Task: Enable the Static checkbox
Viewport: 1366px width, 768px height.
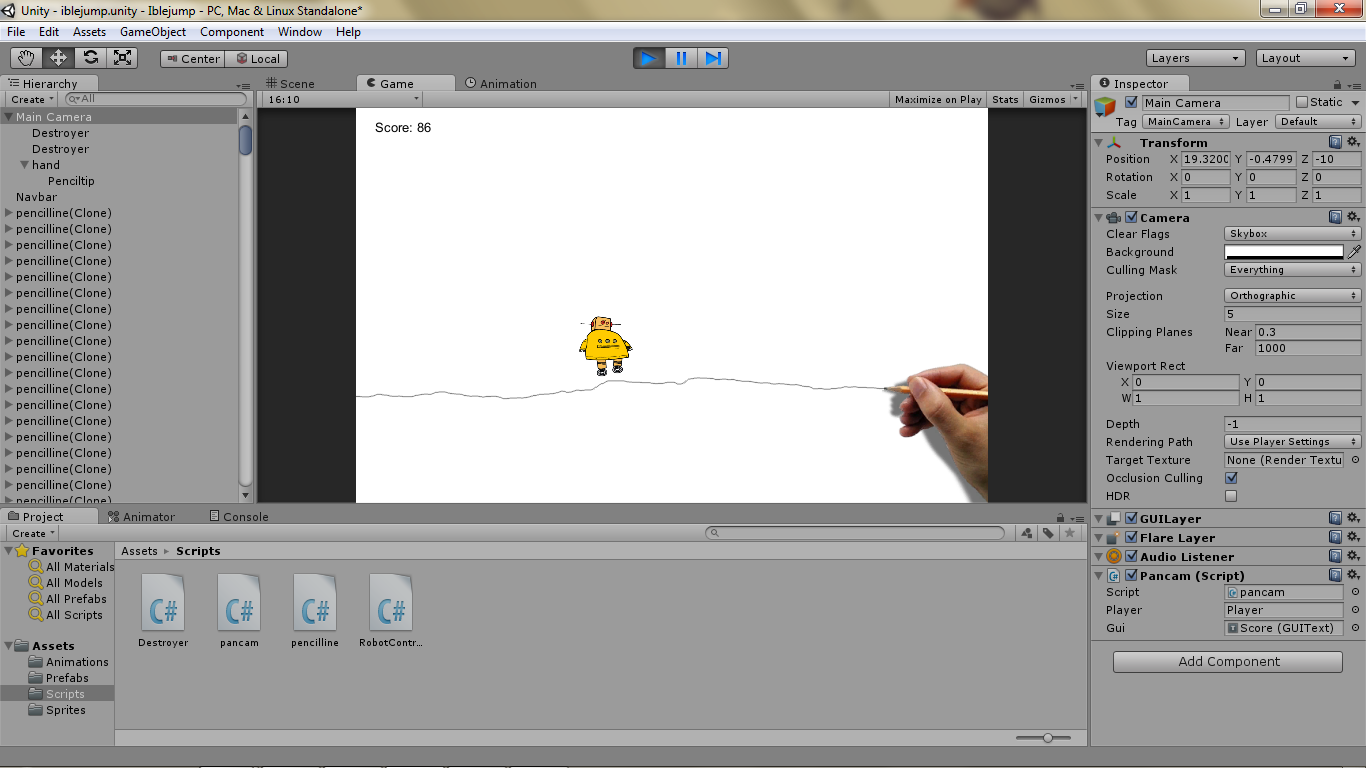Action: pos(1301,102)
